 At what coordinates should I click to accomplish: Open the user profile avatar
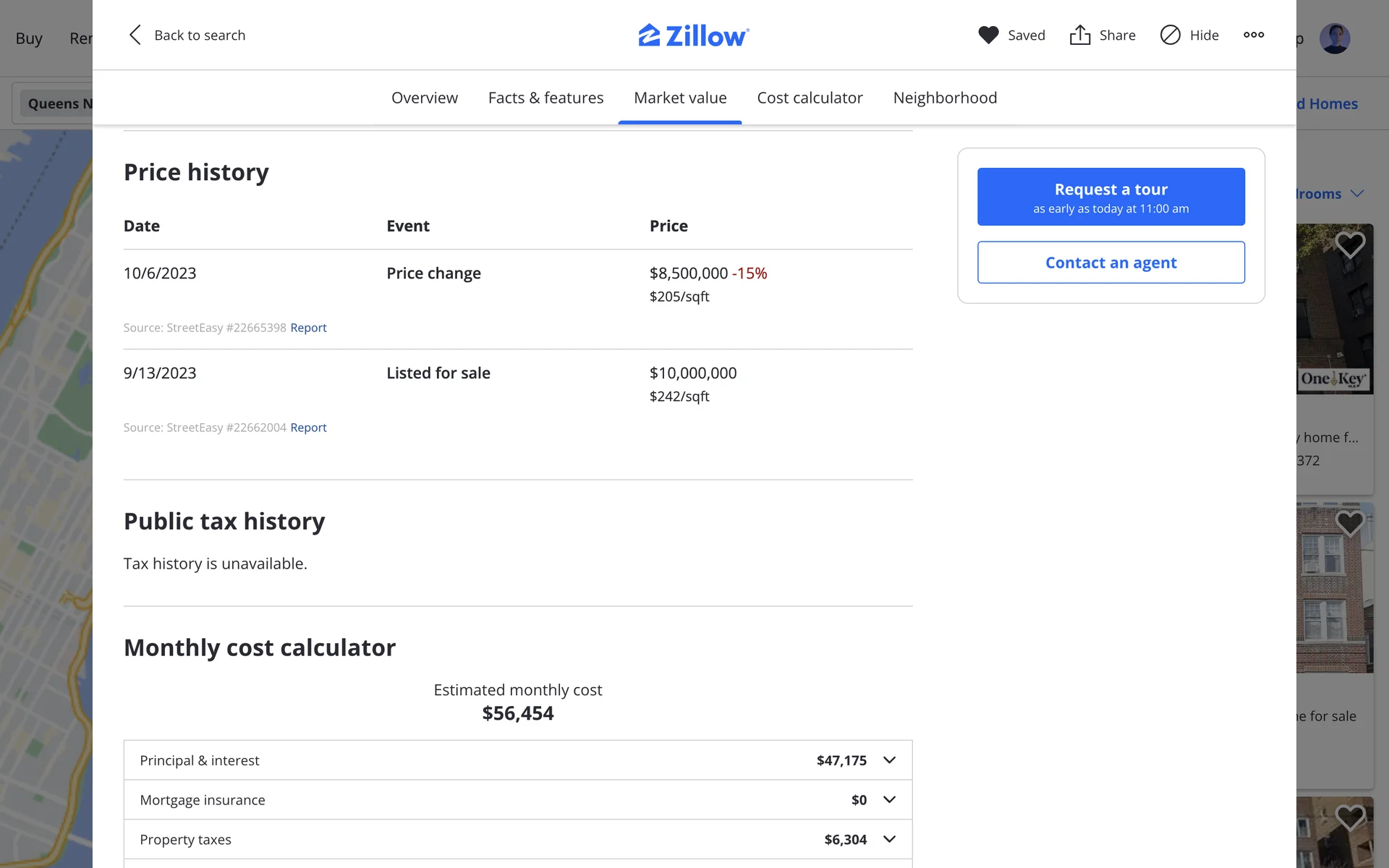click(1334, 38)
